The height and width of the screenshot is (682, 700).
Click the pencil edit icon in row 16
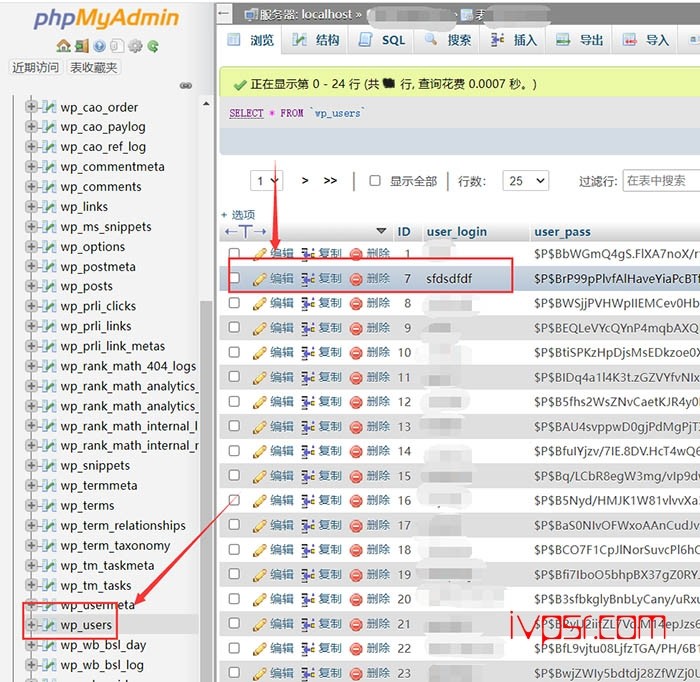point(259,501)
